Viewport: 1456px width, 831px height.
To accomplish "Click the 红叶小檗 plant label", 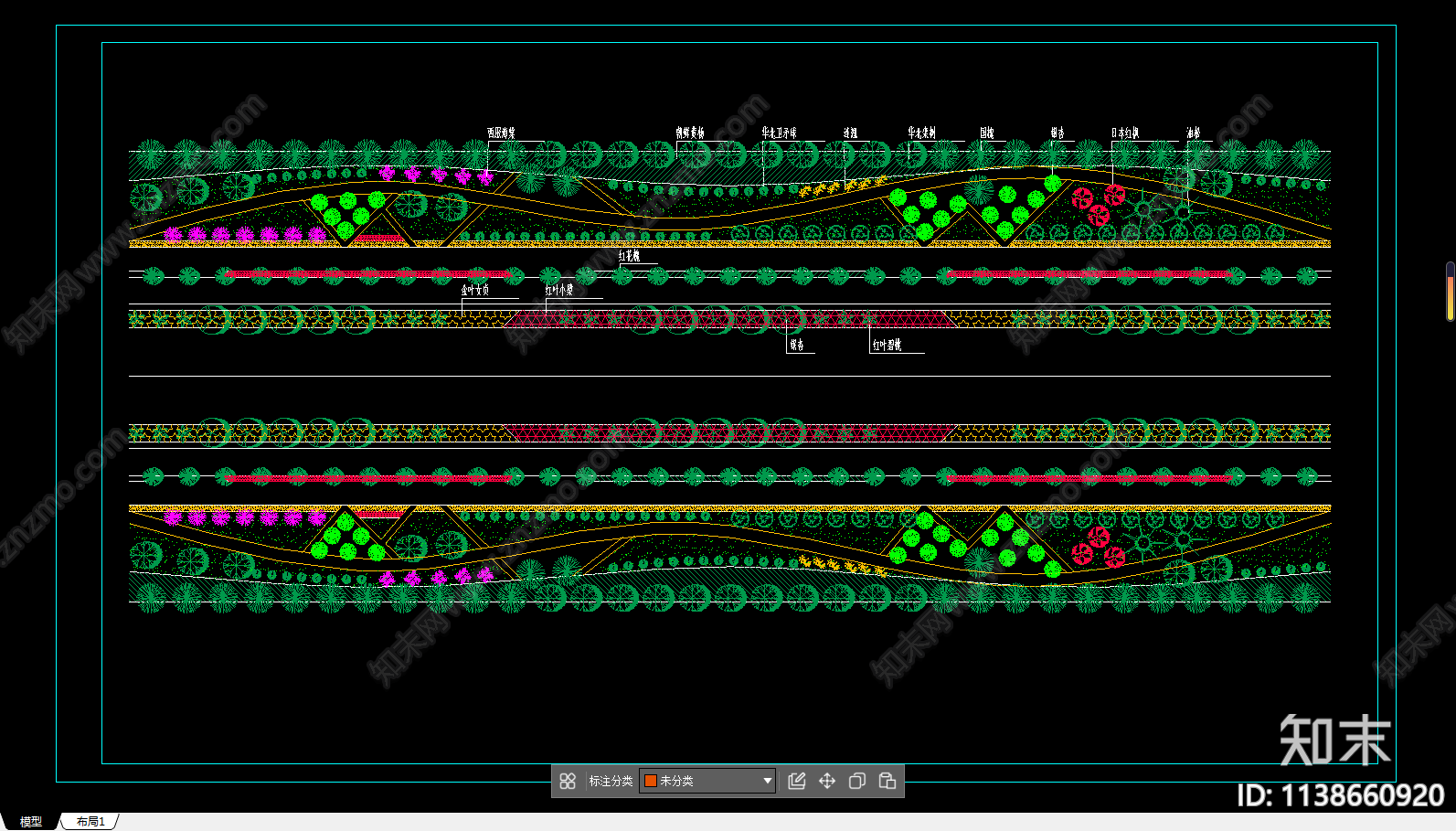I will 559,290.
